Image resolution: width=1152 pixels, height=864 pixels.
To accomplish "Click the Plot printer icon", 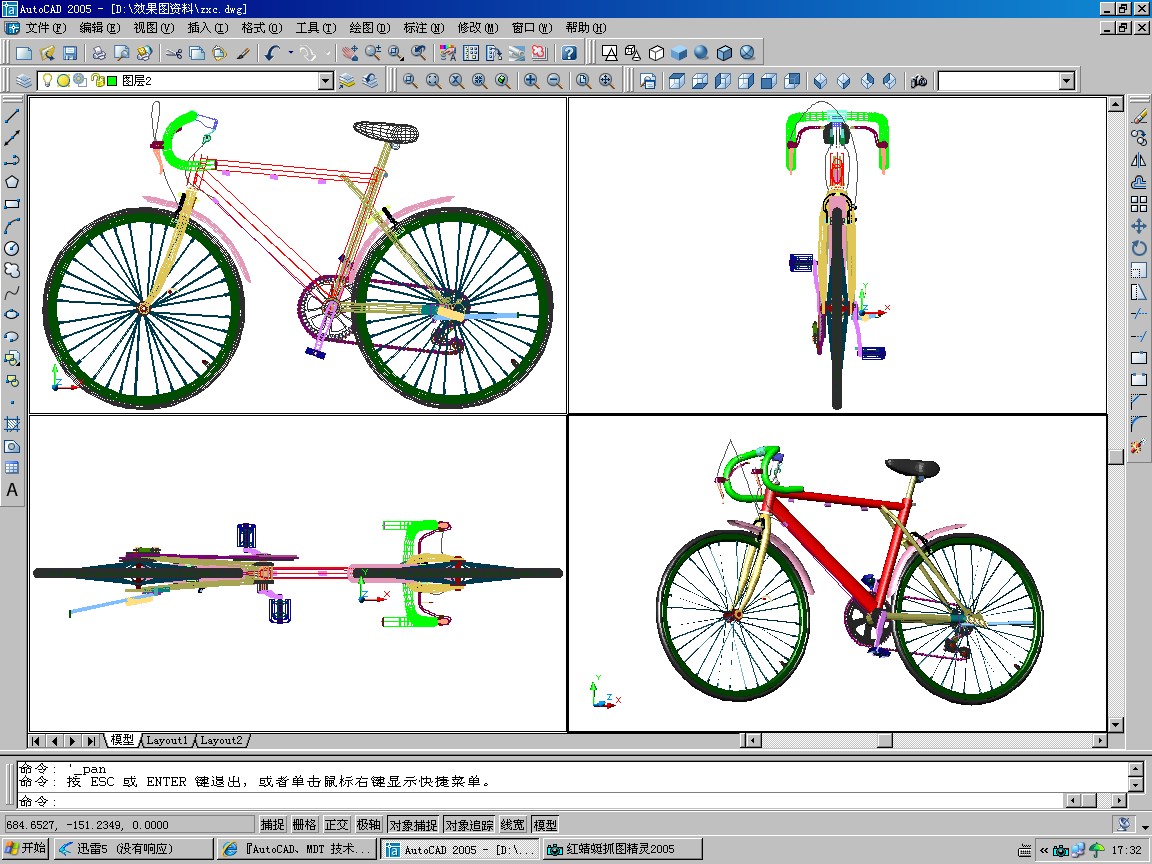I will [x=98, y=53].
